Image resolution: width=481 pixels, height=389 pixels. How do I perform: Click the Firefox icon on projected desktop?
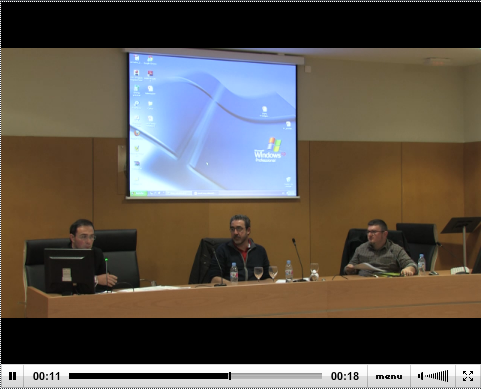click(137, 133)
